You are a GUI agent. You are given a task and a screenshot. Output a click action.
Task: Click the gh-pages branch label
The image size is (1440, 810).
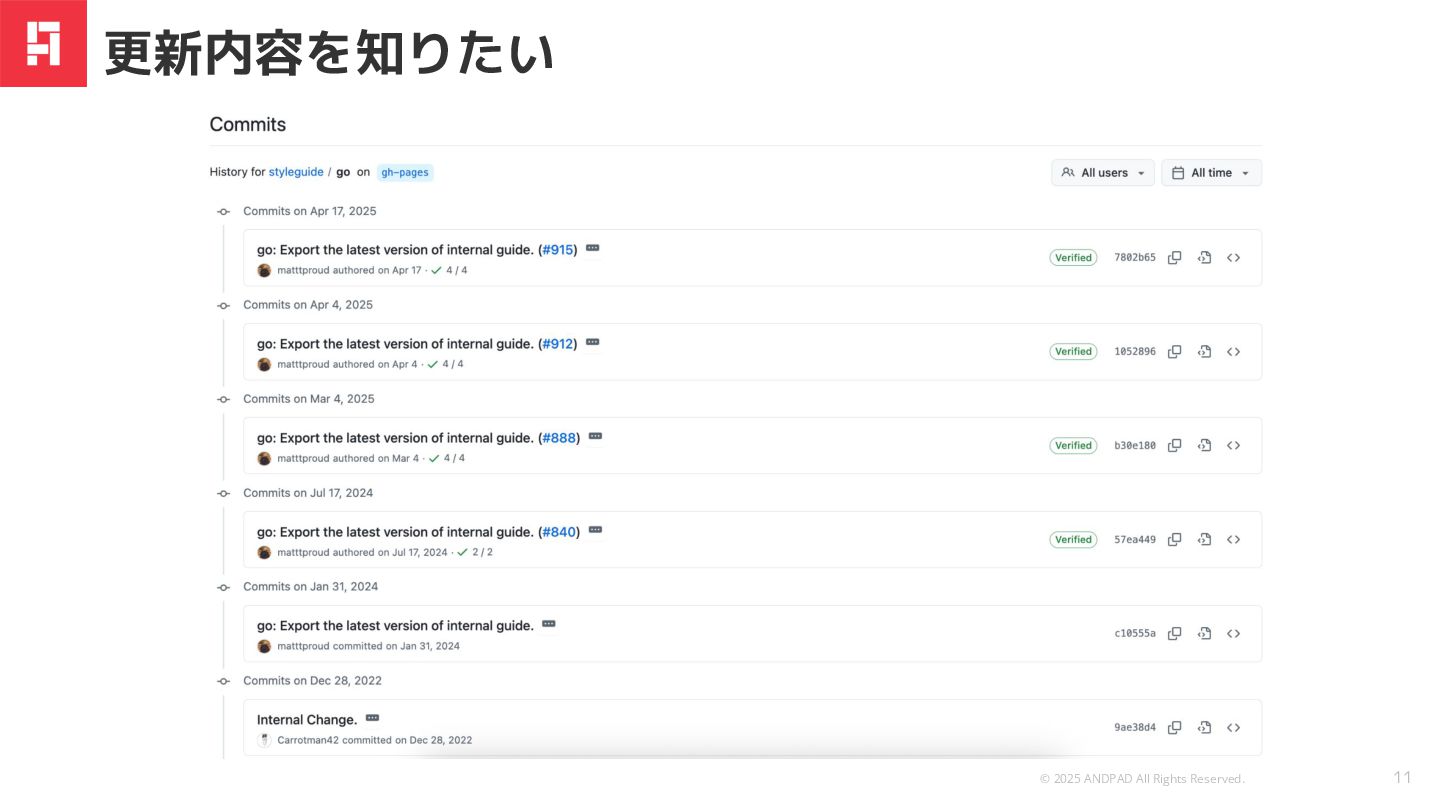click(405, 172)
